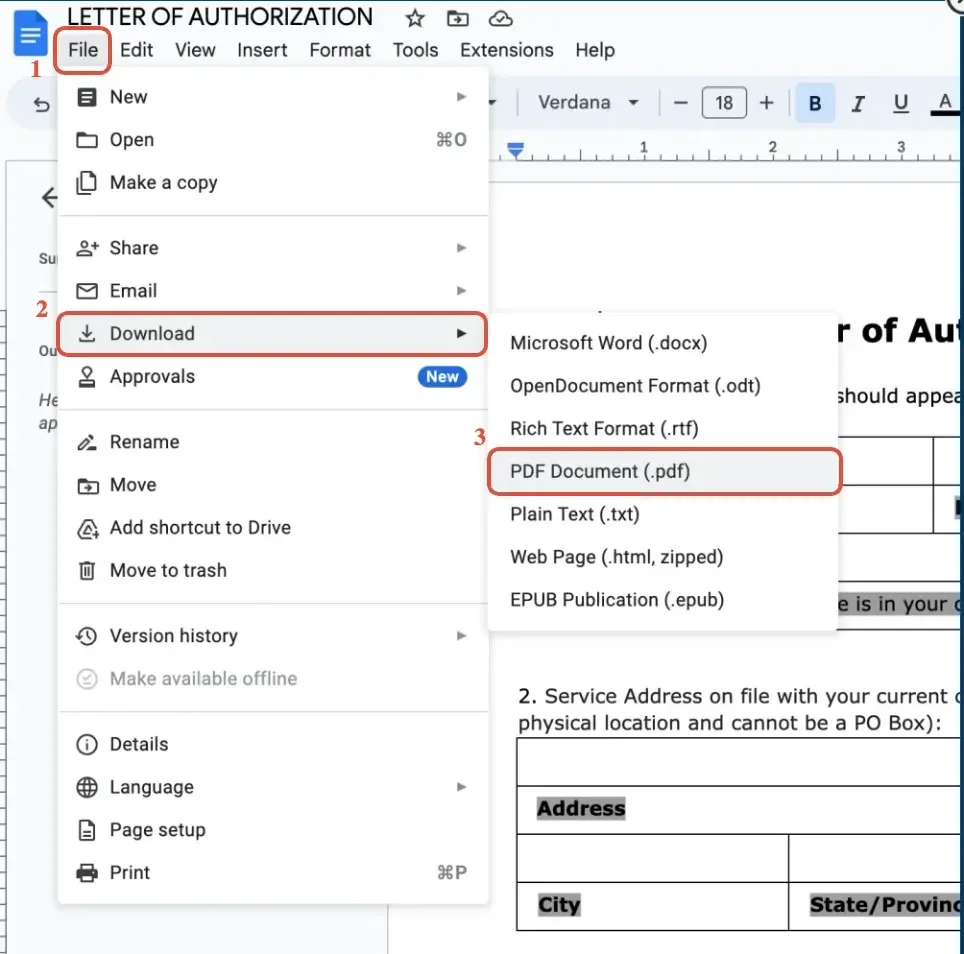
Task: Open the View menu
Action: pos(195,50)
